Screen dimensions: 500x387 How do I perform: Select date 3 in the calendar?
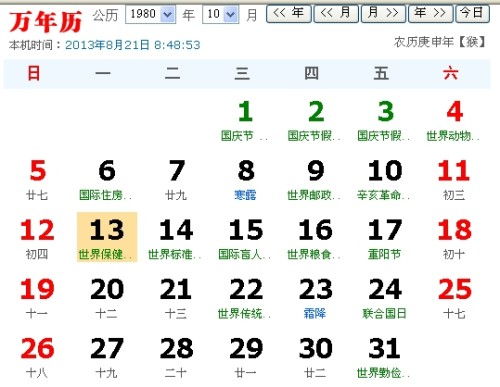(x=385, y=122)
